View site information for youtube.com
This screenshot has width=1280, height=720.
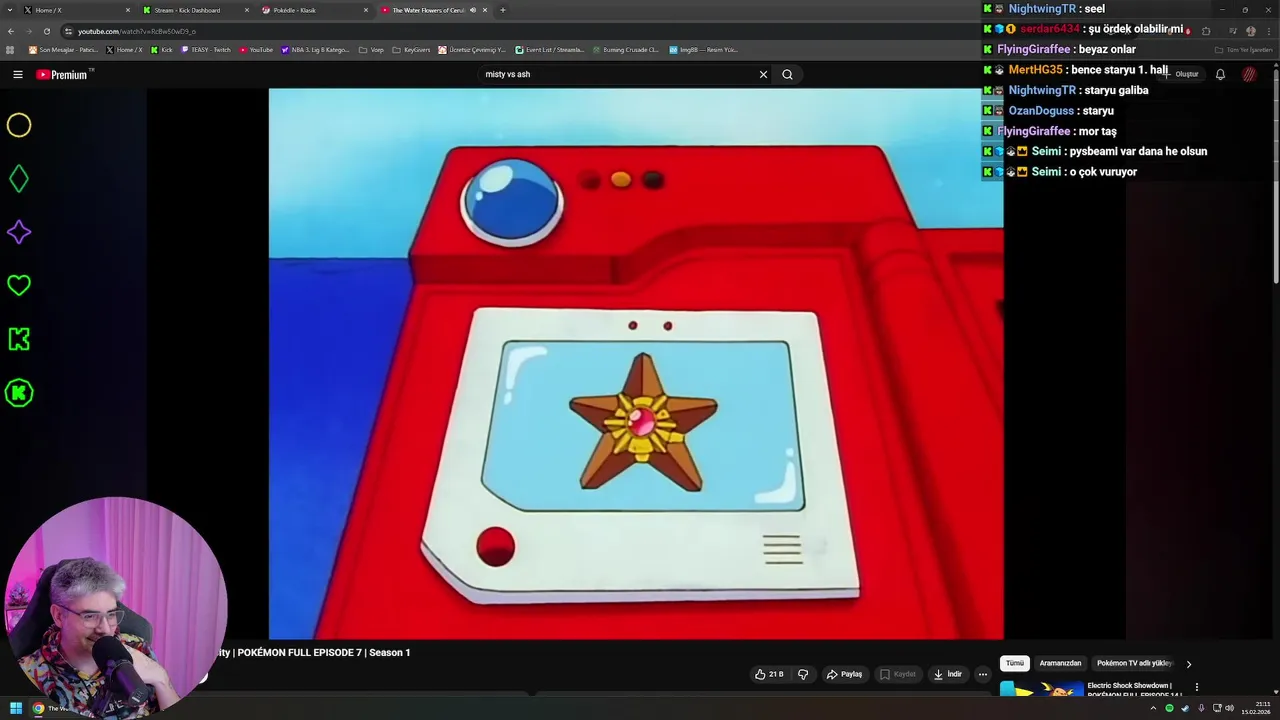tap(68, 31)
